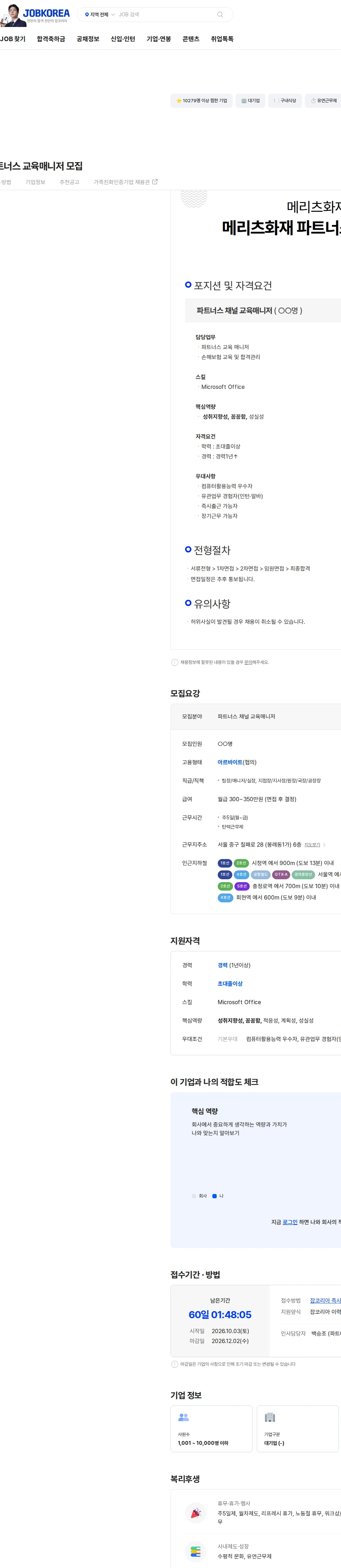Open the 신입·인턴 menu
Screen dimensions: 341x1568
123,39
